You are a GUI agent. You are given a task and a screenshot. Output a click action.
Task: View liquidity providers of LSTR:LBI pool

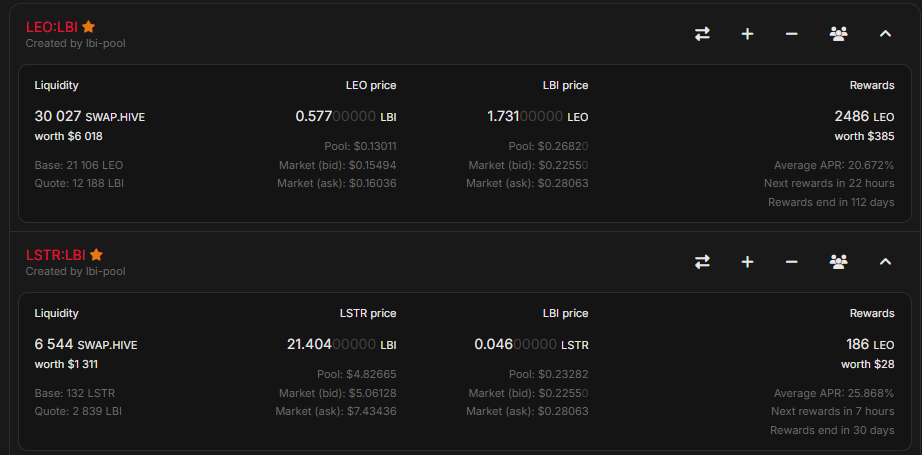838,262
